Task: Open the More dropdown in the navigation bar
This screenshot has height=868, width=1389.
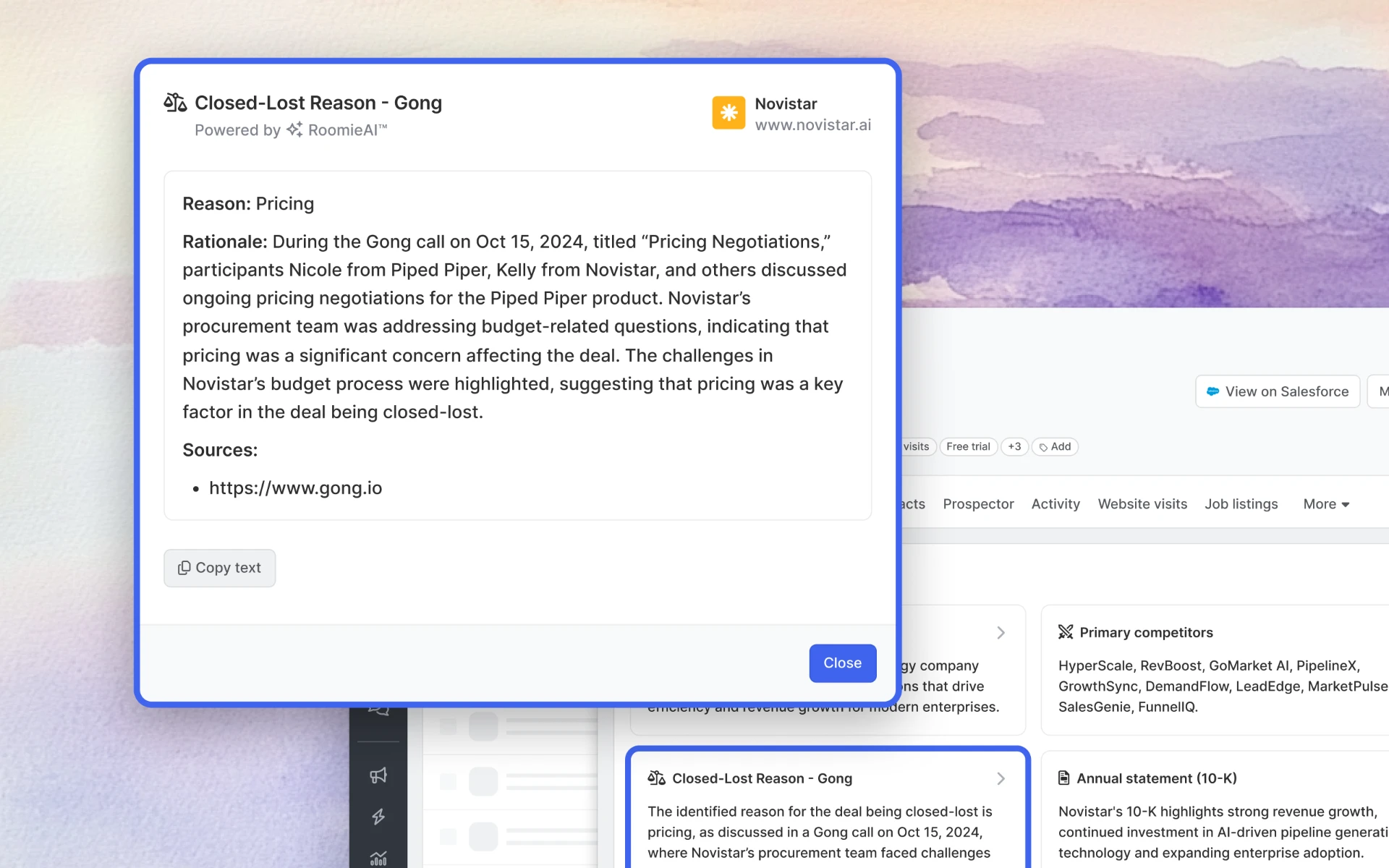Action: coord(1325,503)
